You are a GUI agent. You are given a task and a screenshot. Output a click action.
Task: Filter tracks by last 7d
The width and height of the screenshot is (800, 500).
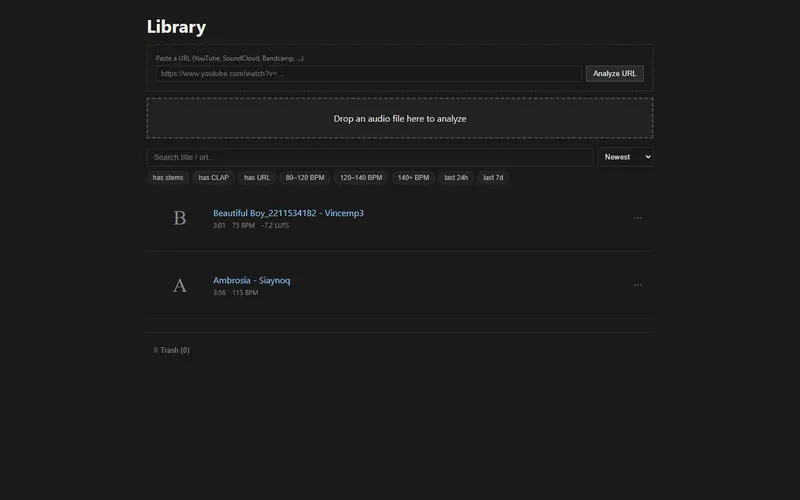coord(493,178)
